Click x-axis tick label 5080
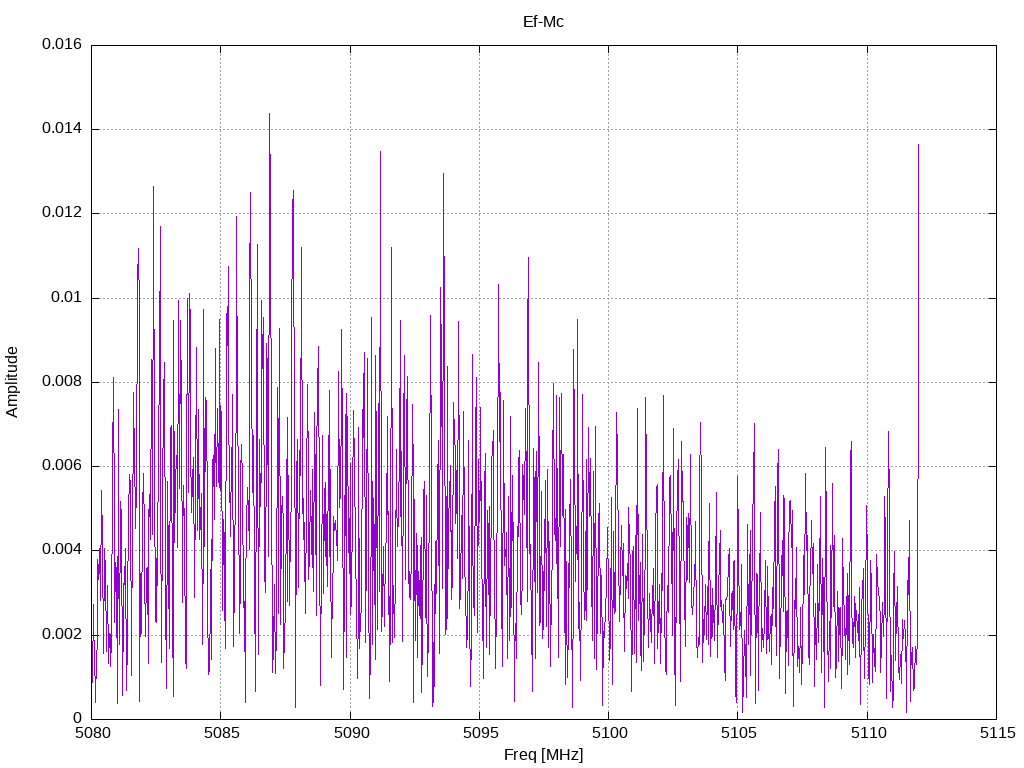This screenshot has height=768, width=1024. click(x=92, y=733)
